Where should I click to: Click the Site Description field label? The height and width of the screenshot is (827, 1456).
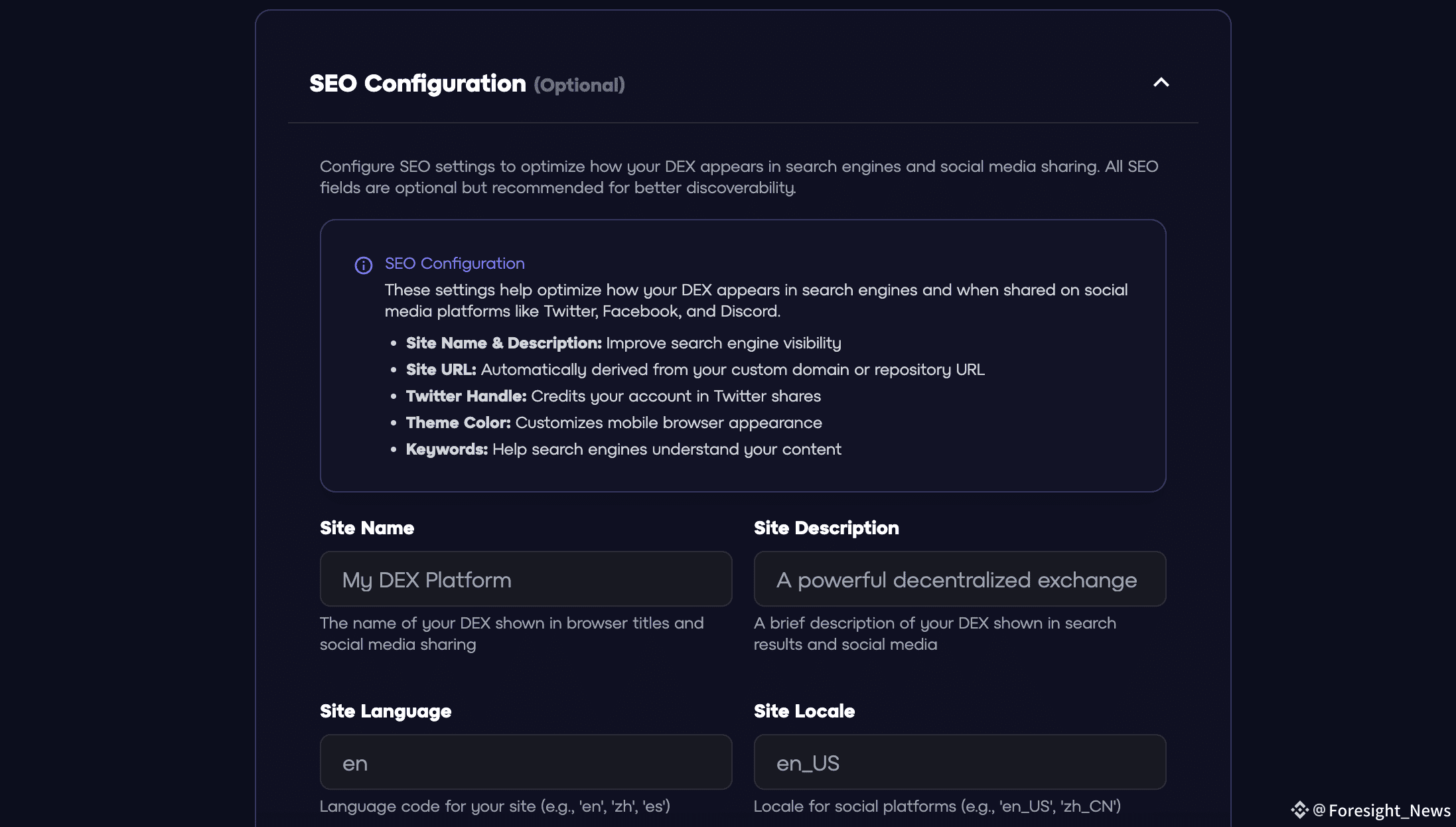point(826,528)
